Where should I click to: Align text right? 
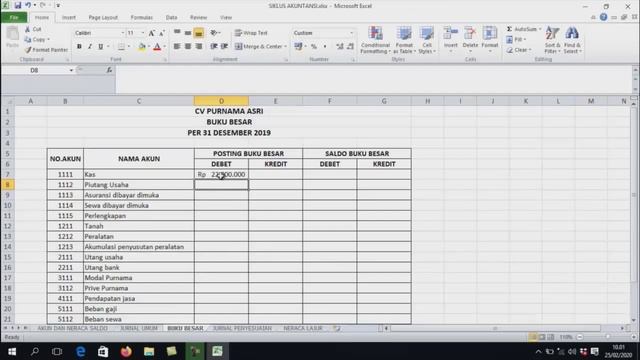tap(199, 47)
